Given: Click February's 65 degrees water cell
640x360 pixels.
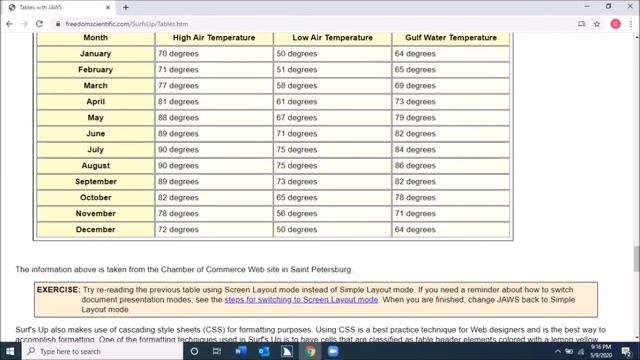Looking at the screenshot, I should pyautogui.click(x=451, y=69).
